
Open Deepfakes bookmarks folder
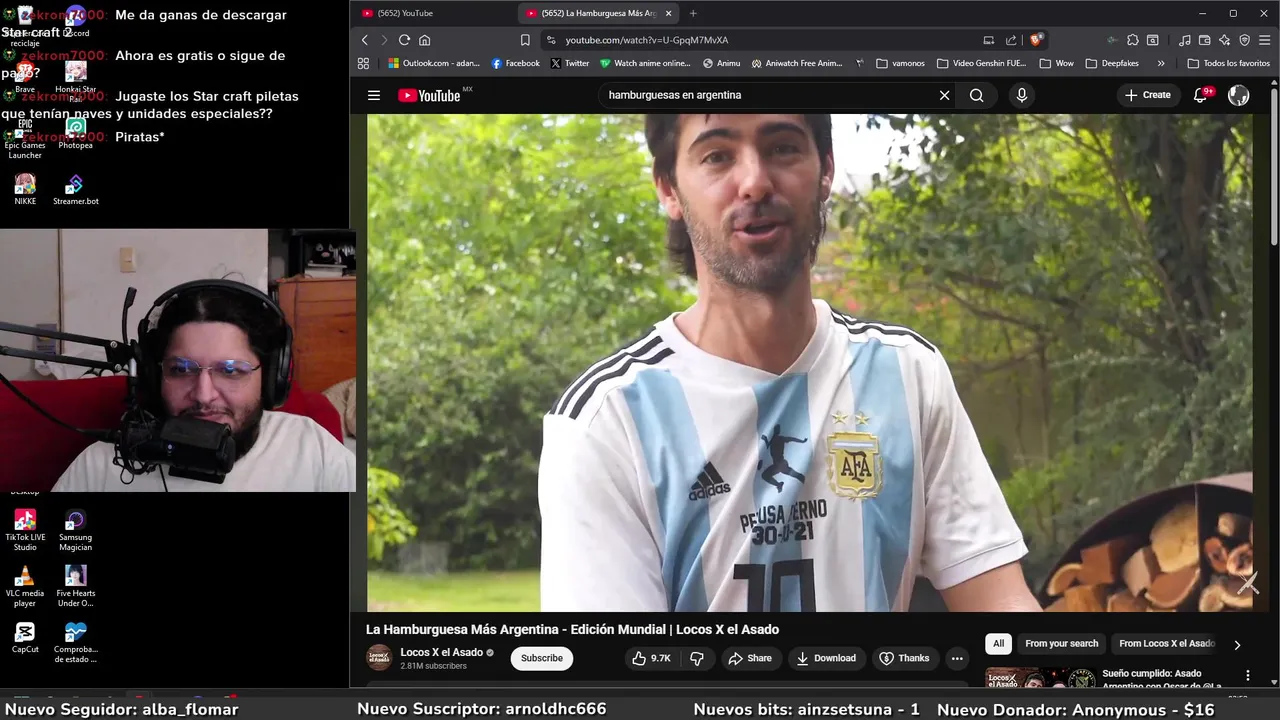click(x=1112, y=63)
